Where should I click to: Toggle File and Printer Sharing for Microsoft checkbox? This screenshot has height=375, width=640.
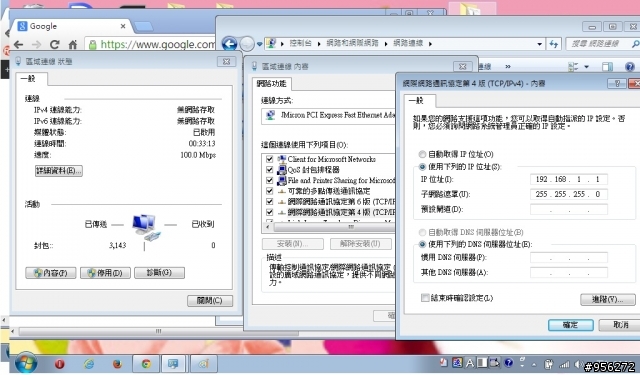click(269, 180)
